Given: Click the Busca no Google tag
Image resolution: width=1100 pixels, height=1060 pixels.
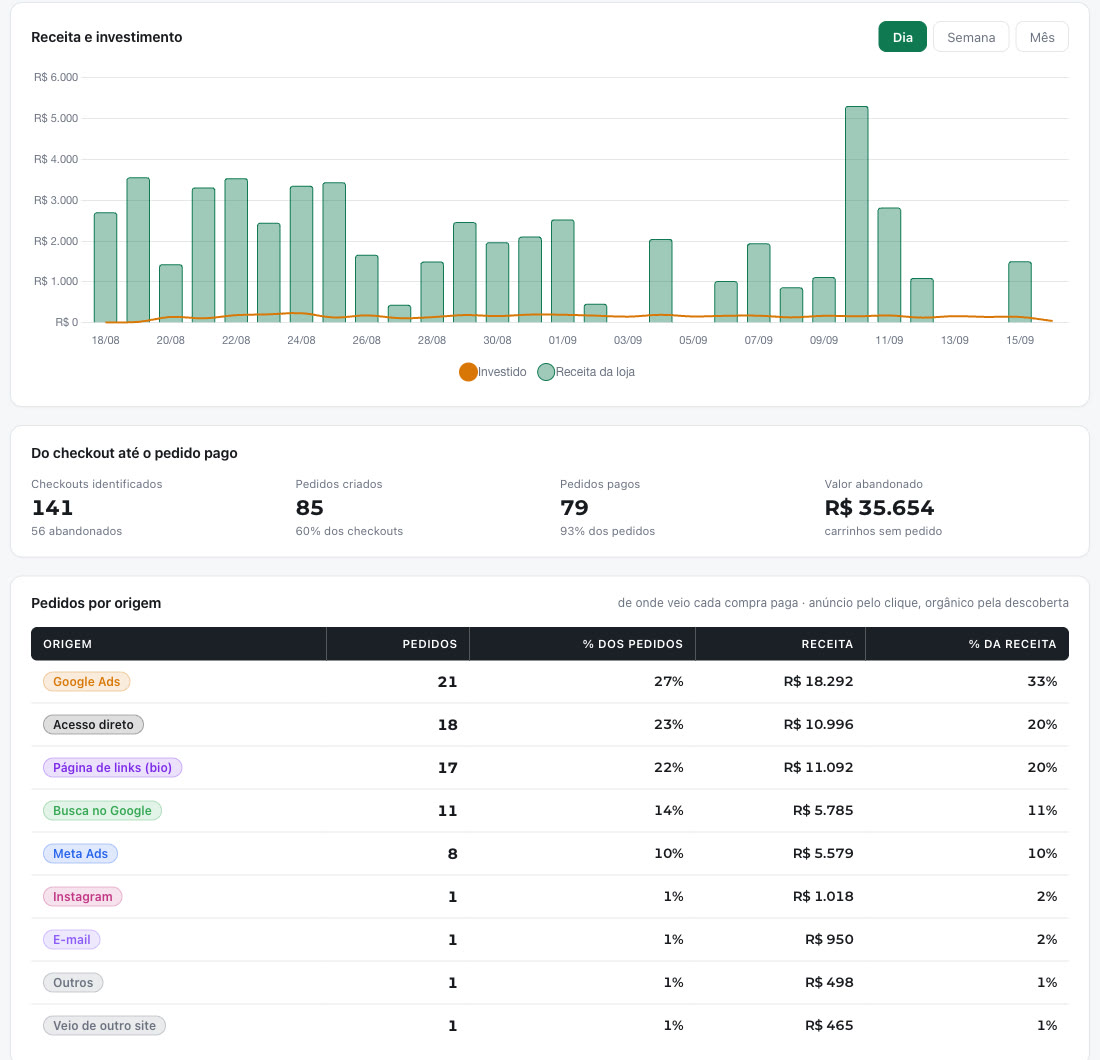Looking at the screenshot, I should (102, 811).
